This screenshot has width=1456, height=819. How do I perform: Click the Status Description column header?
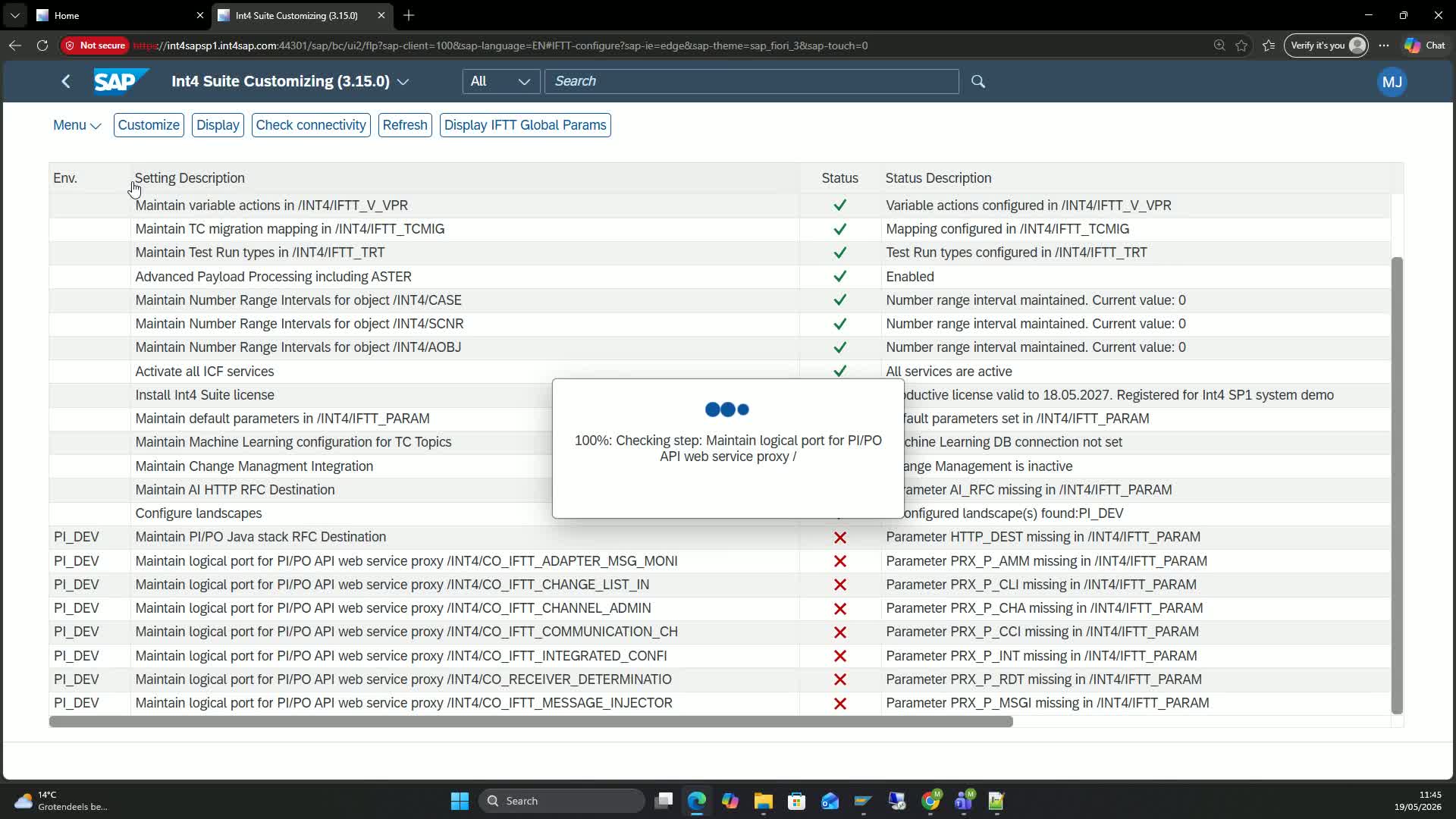coord(1136,178)
